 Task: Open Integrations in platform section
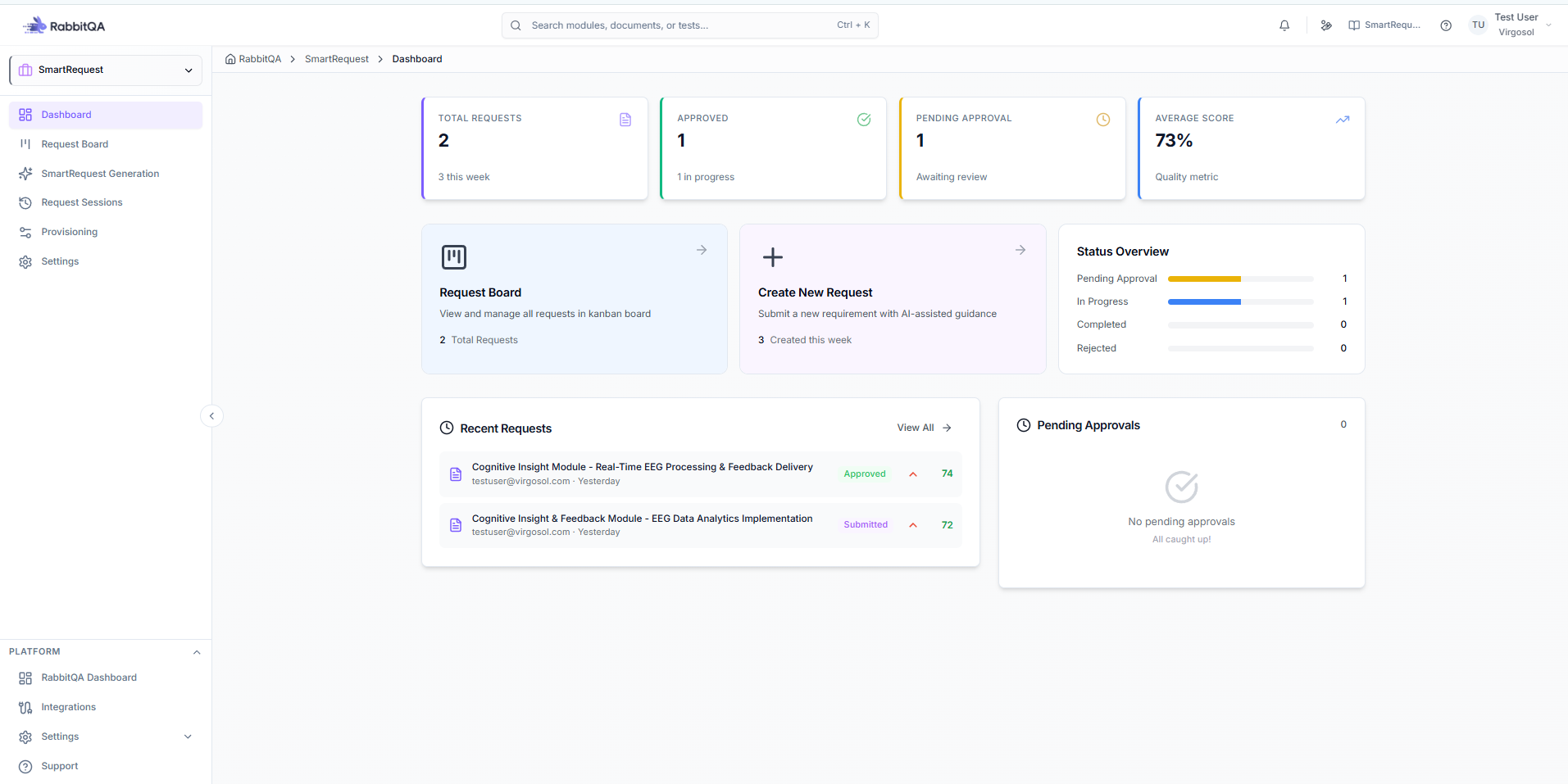pos(106,707)
